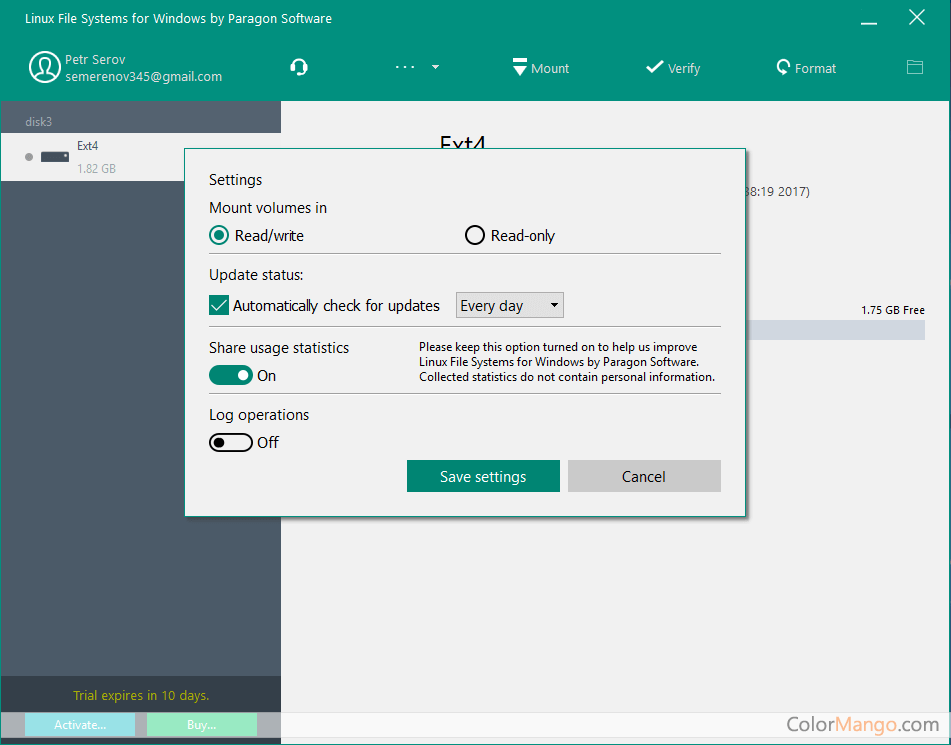The width and height of the screenshot is (951, 745).
Task: Click the semerenov345@gmail.com account email
Action: [x=144, y=76]
